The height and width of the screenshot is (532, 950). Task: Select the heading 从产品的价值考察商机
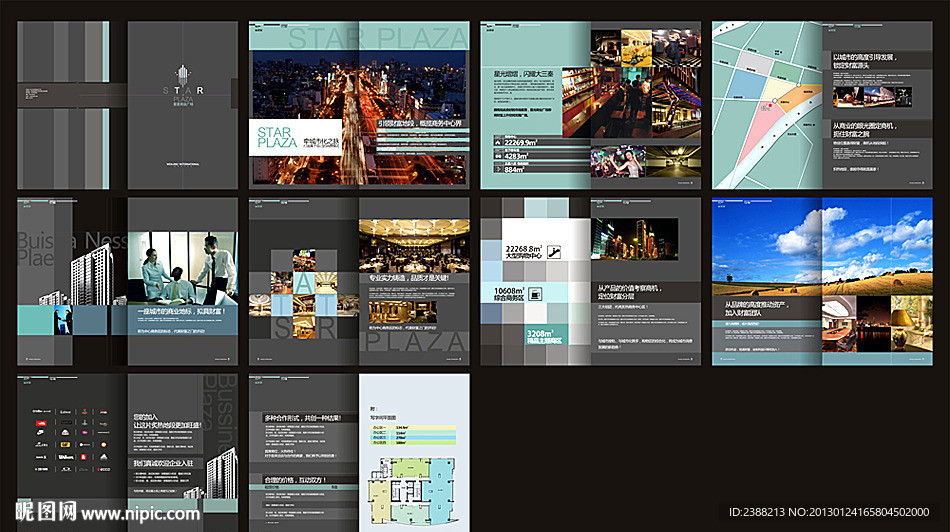point(629,288)
